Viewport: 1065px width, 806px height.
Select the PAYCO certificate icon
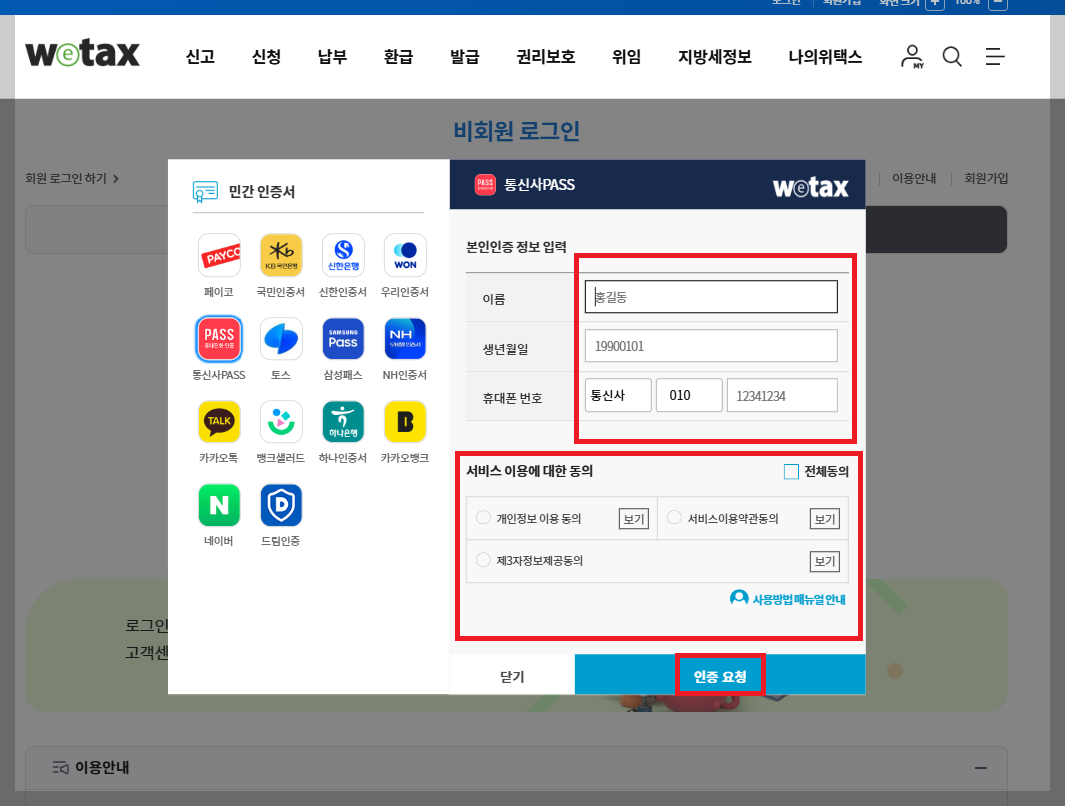click(x=219, y=255)
